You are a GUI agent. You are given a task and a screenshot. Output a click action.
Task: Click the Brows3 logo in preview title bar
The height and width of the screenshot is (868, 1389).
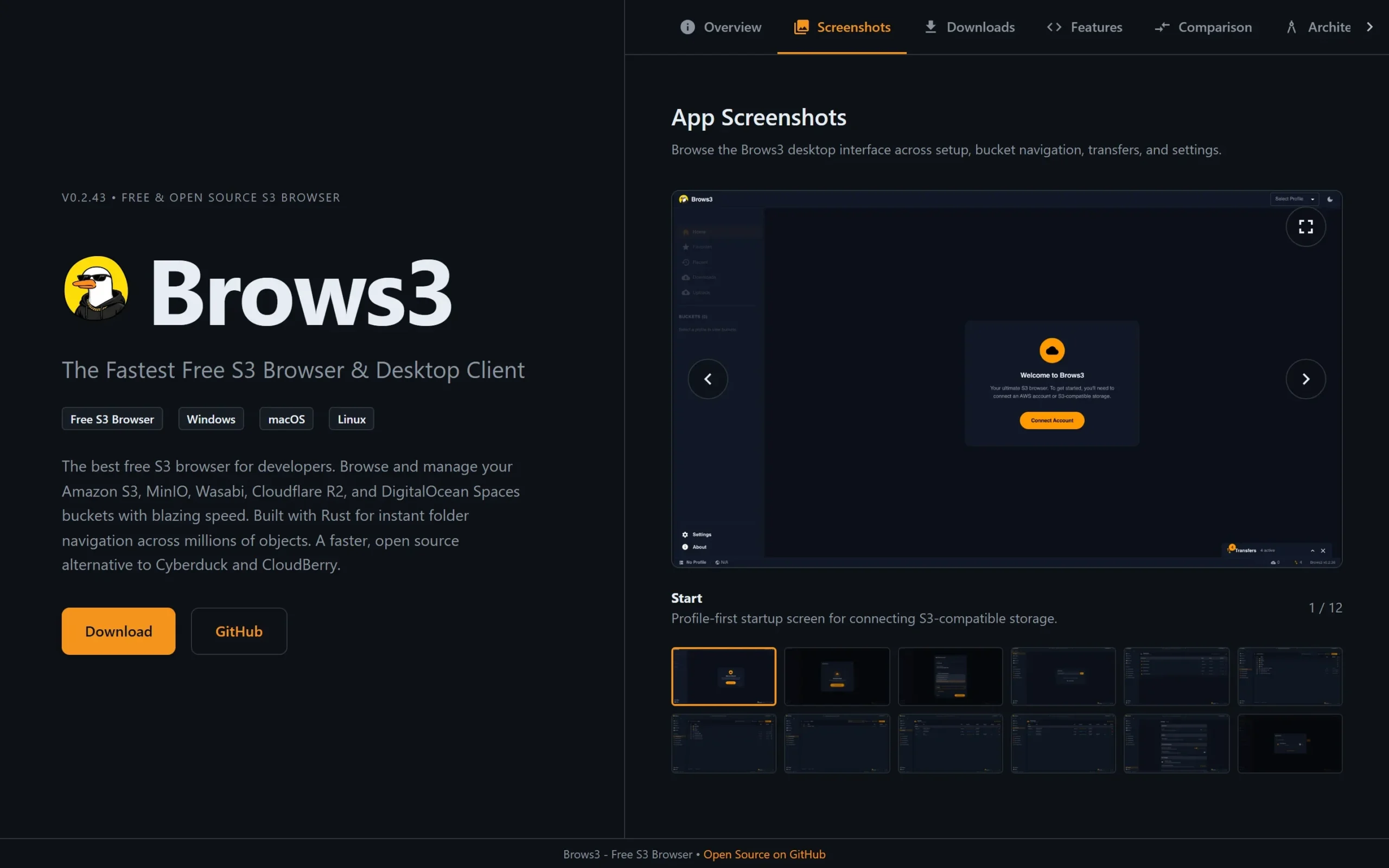click(683, 199)
